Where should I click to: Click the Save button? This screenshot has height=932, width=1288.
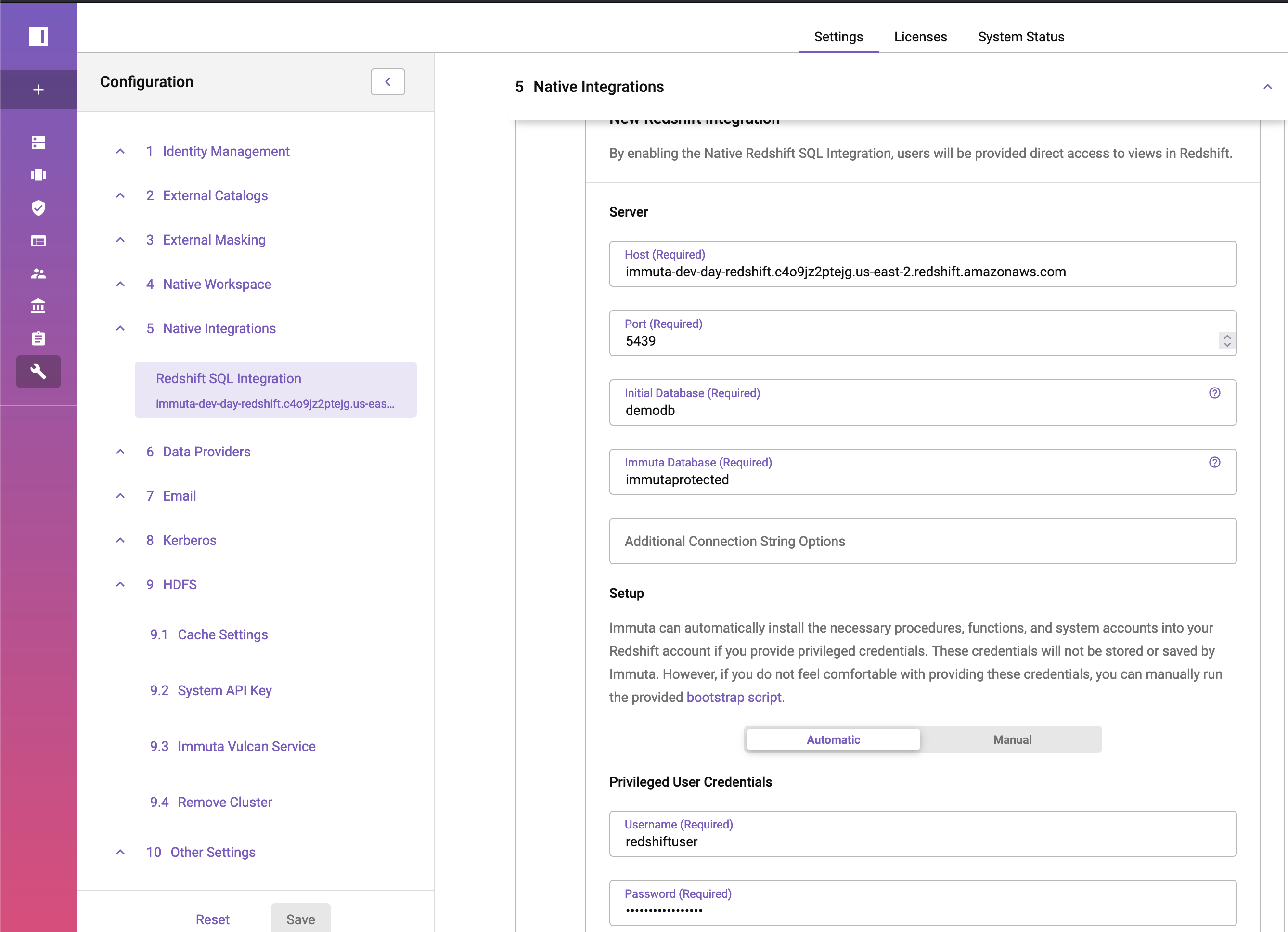coord(300,919)
